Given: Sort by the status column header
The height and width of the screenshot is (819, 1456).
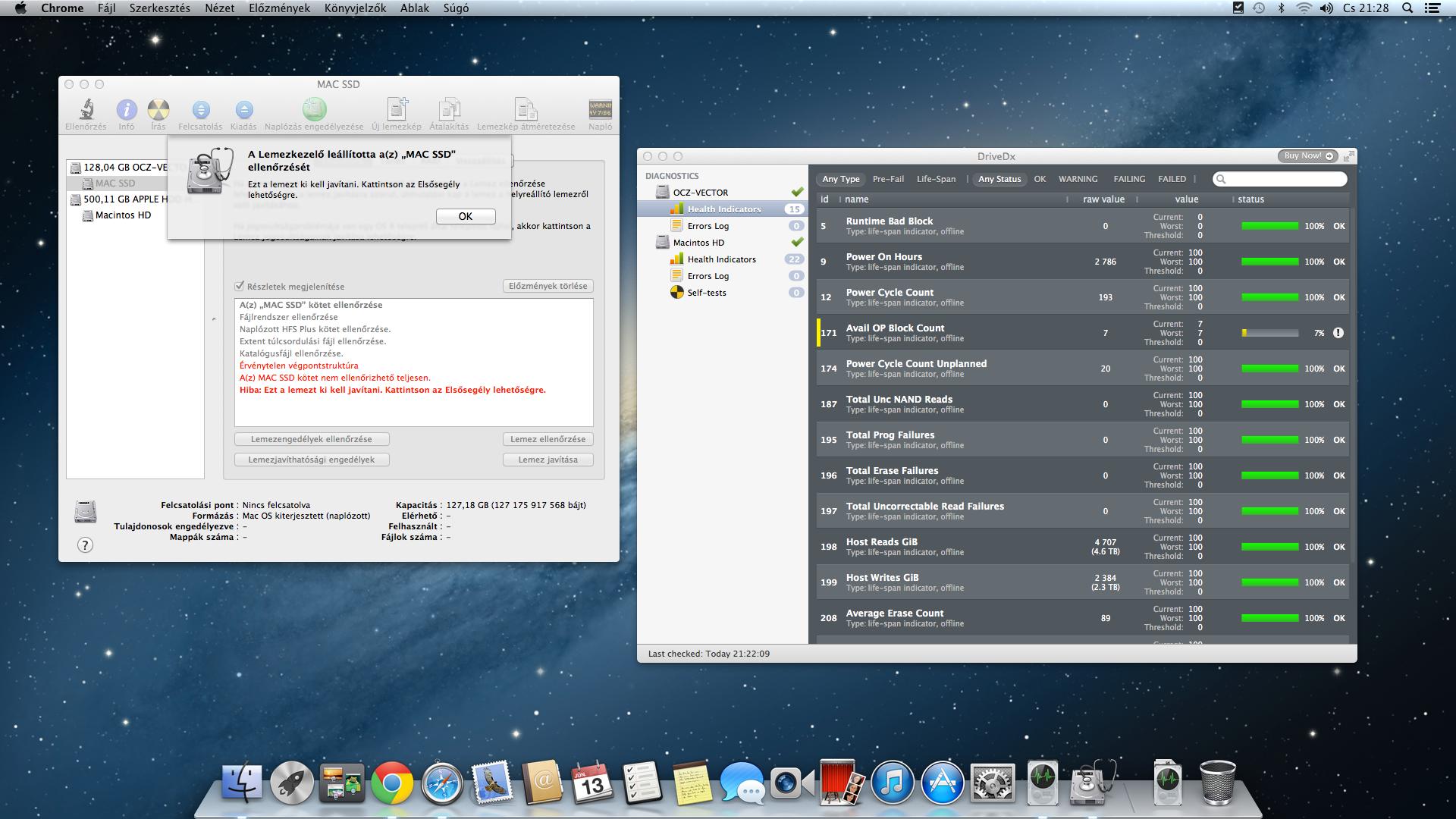Looking at the screenshot, I should point(1289,199).
